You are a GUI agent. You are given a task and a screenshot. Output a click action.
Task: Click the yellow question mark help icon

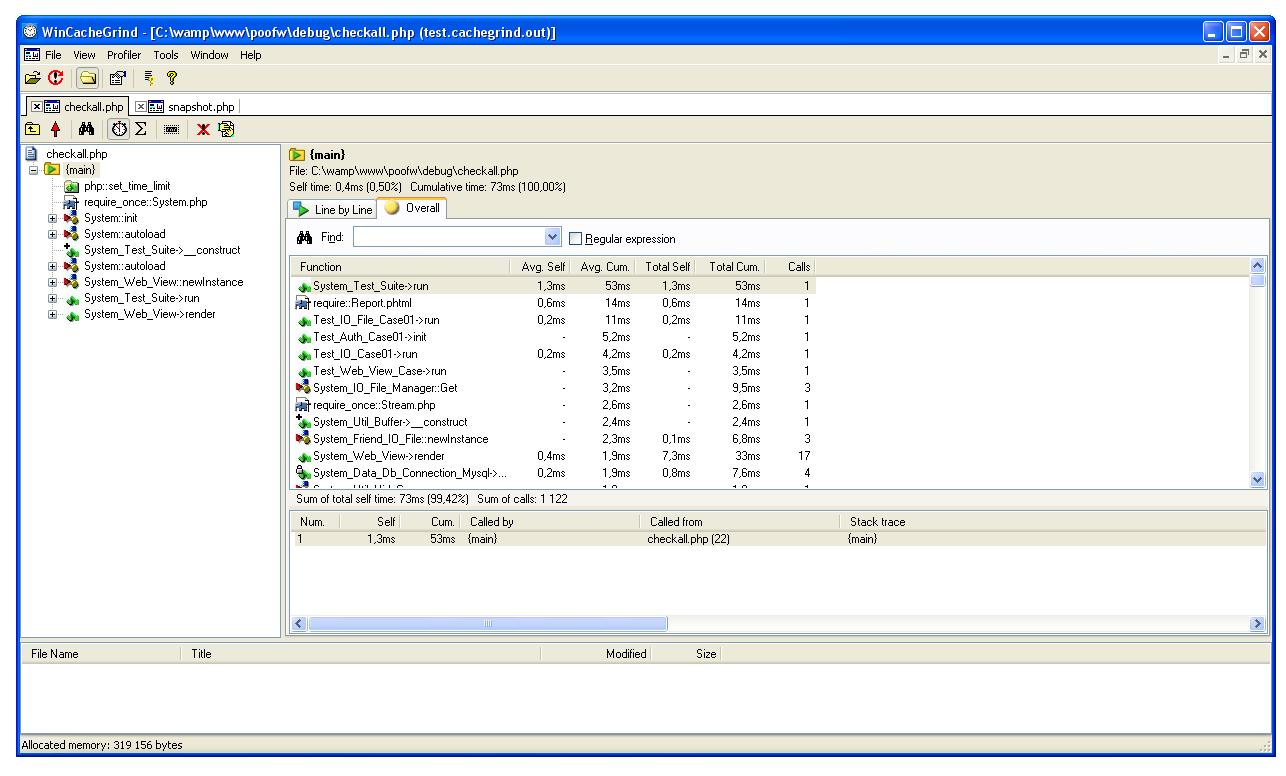tap(172, 78)
